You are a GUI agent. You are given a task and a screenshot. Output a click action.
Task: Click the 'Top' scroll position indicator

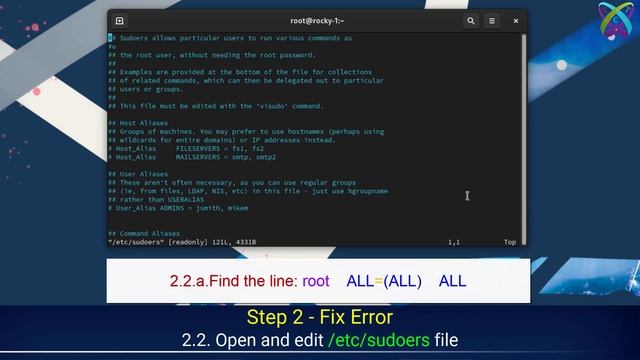[x=510, y=242]
